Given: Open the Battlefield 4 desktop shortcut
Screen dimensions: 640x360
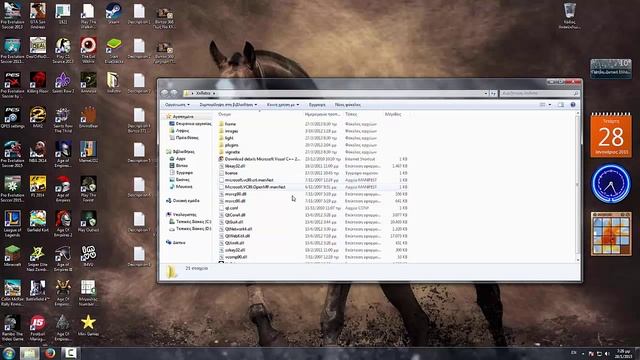Looking at the screenshot, I should [38, 291].
